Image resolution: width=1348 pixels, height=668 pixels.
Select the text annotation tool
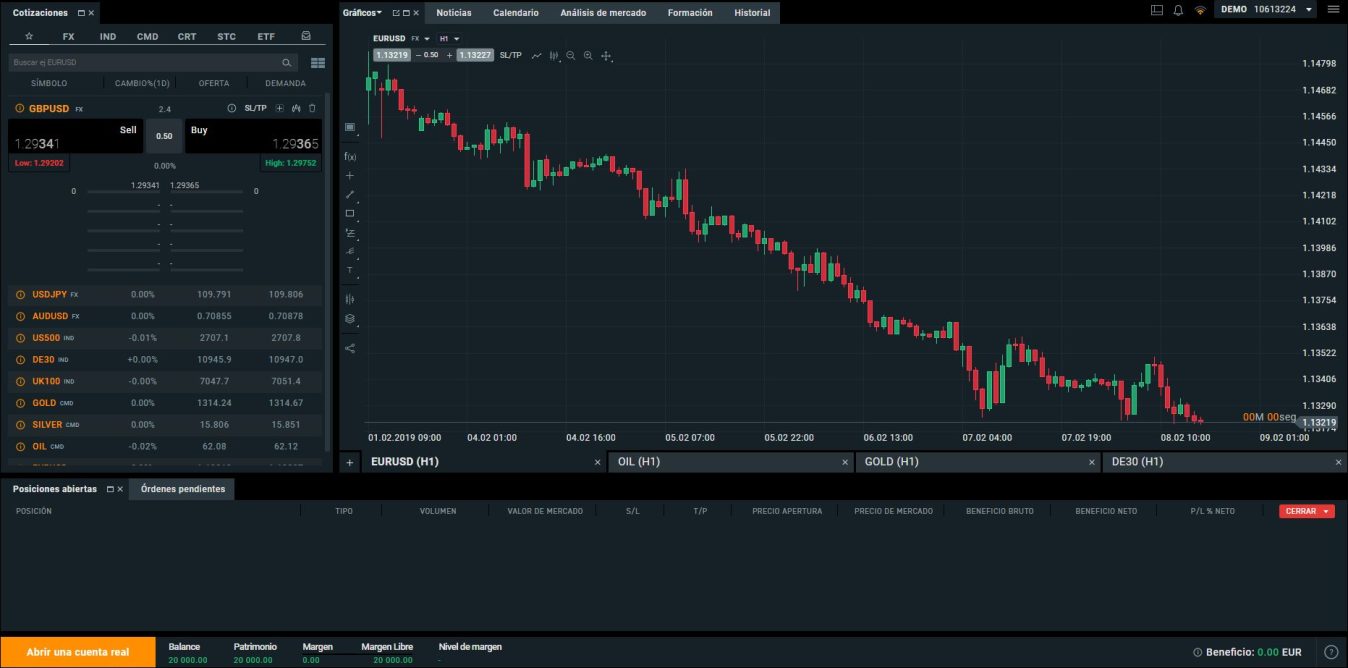tap(350, 270)
